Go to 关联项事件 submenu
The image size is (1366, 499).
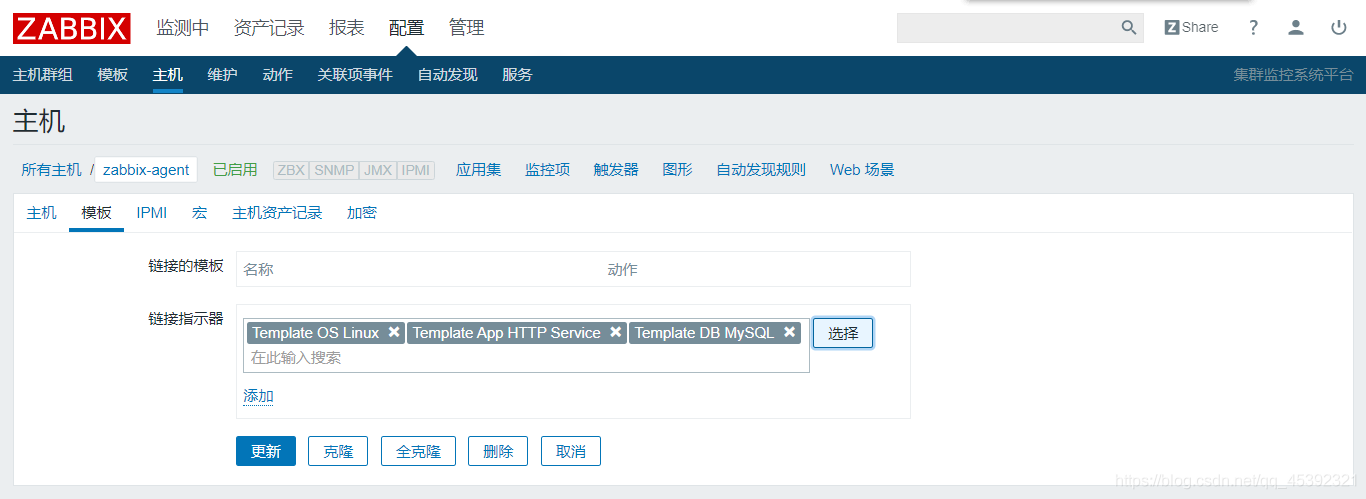[355, 75]
